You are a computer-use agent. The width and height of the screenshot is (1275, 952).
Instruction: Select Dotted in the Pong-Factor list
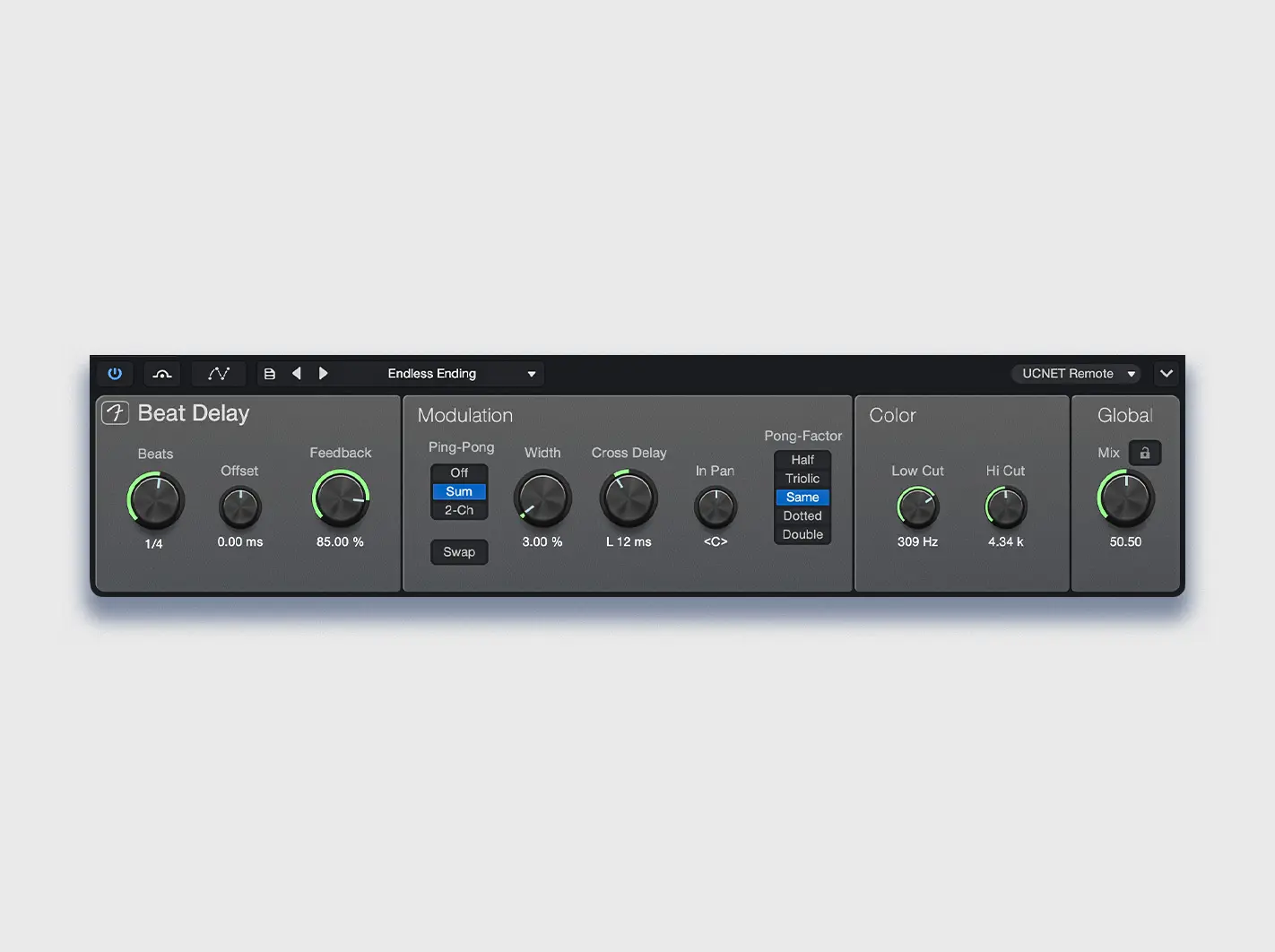point(802,515)
